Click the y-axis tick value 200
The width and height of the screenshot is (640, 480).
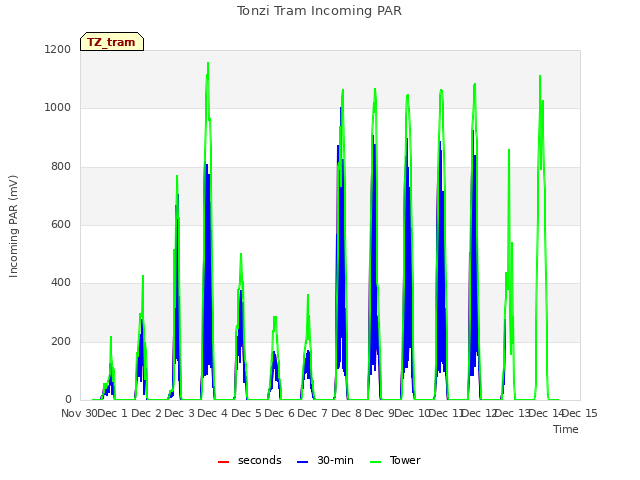pos(61,342)
